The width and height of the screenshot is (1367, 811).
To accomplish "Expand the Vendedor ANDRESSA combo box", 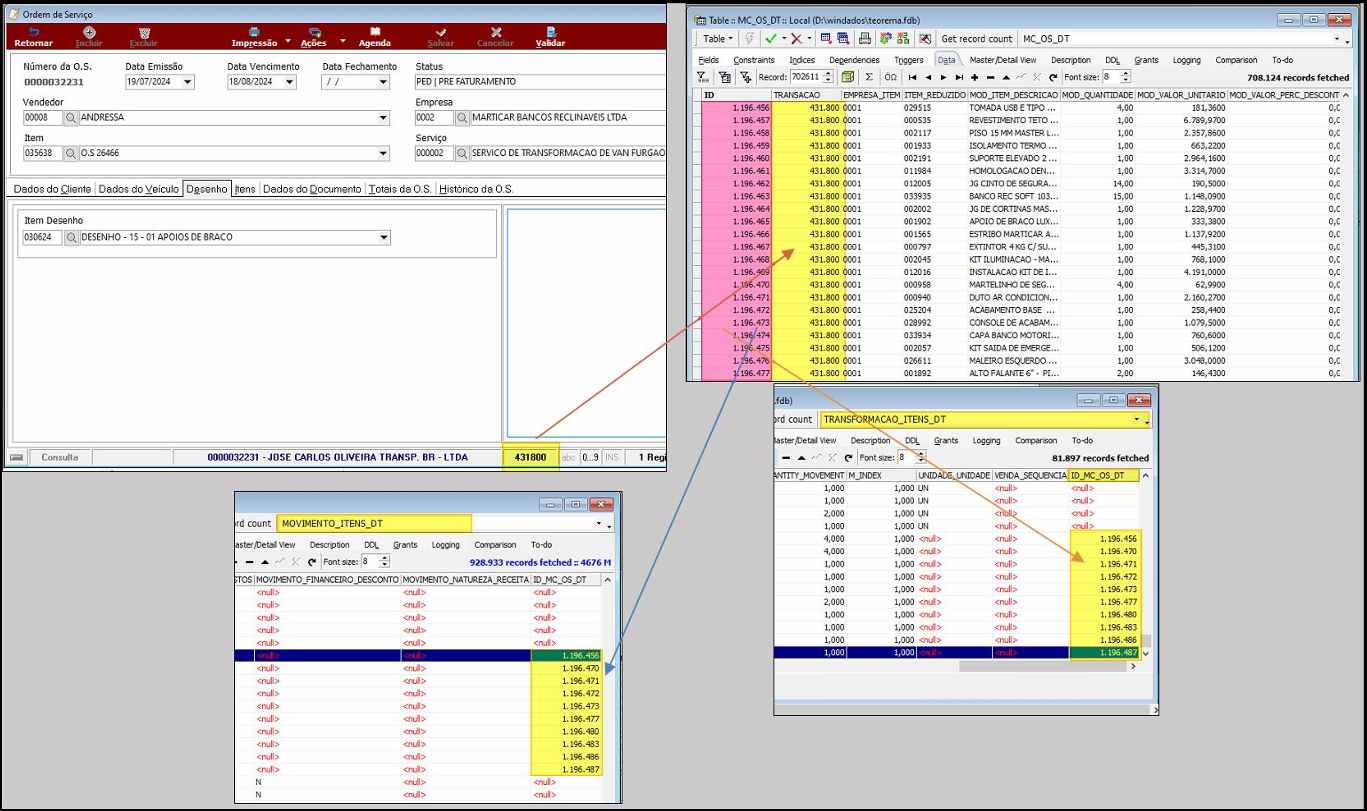I will click(x=383, y=118).
